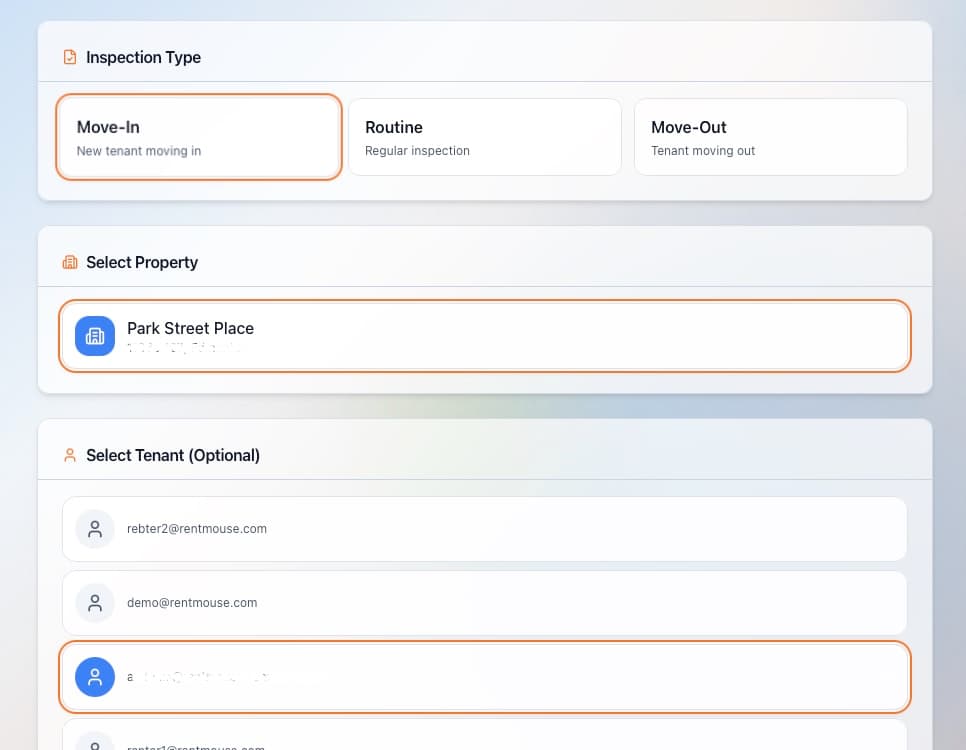Screen dimensions: 966x750
Task: Choose rebter2@rentmouse.com as the tenant
Action: pyautogui.click(x=484, y=529)
